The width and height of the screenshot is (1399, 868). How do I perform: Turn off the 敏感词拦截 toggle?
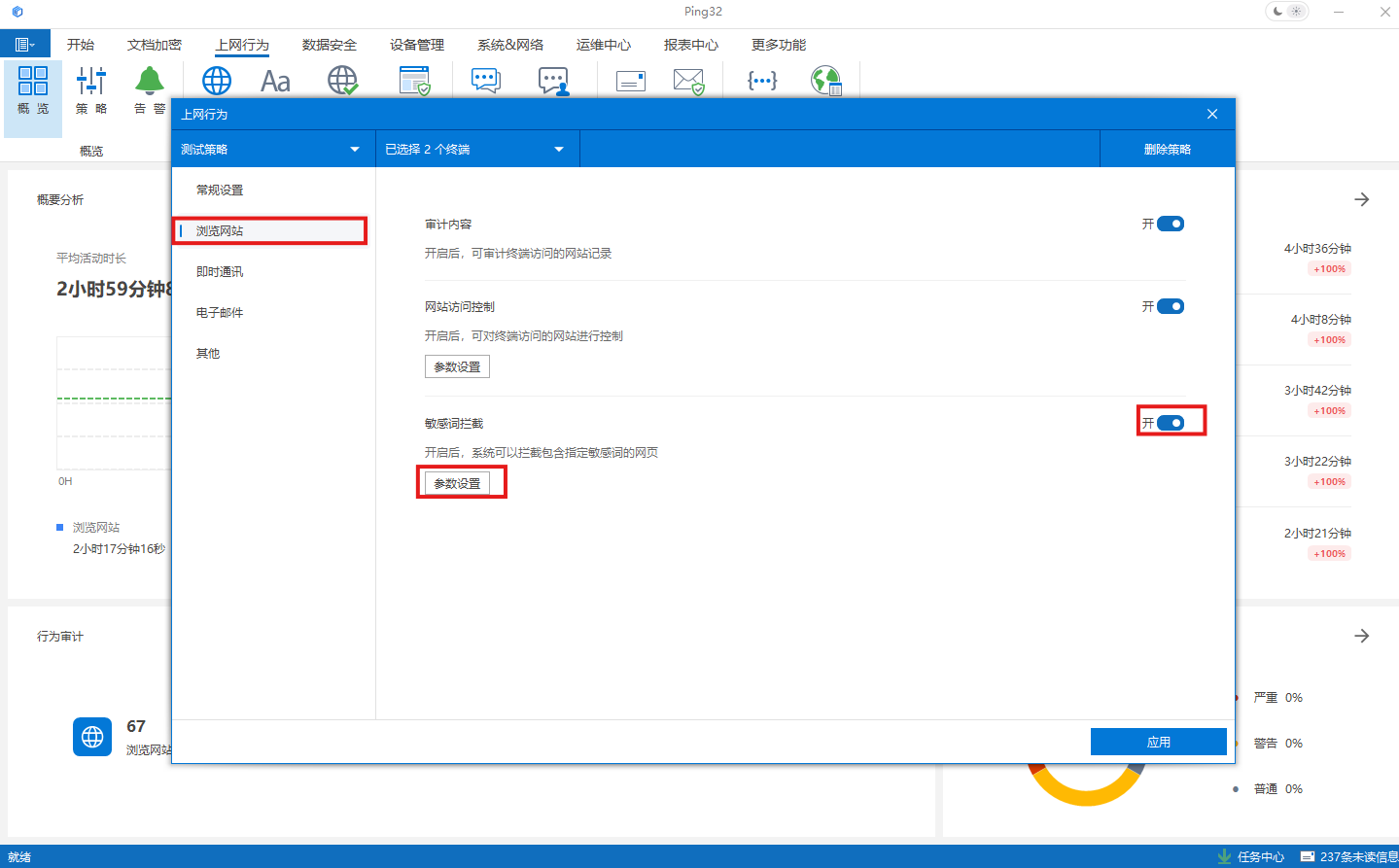coord(1171,422)
